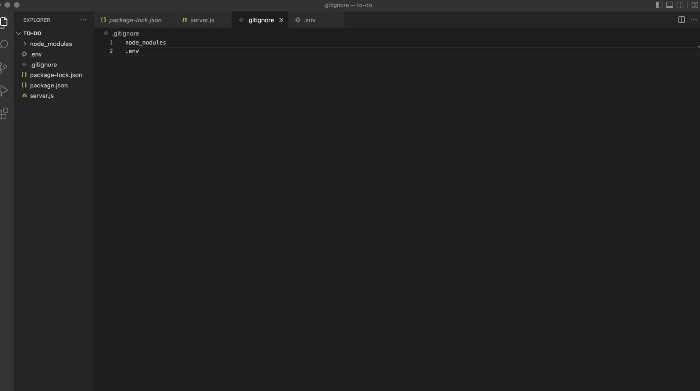Viewport: 700px width, 391px height.
Task: Open the Run and Debug view
Action: (4, 91)
